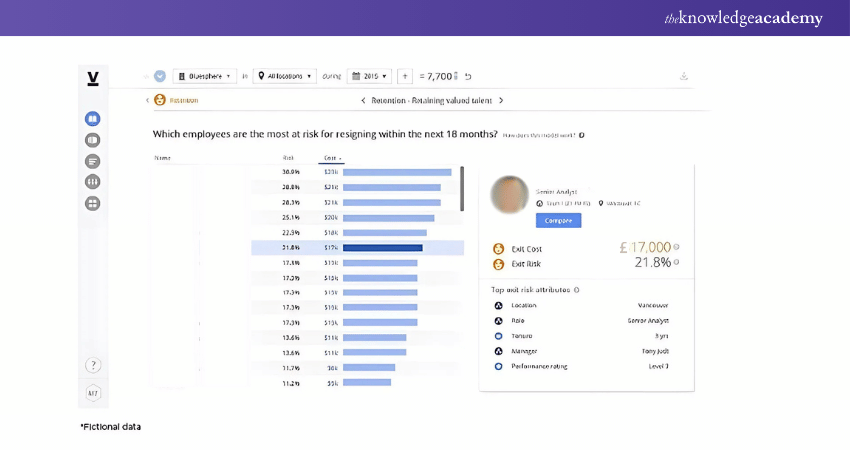850x450 pixels.
Task: Click the Exit Cost icon in the details card
Action: [498, 248]
